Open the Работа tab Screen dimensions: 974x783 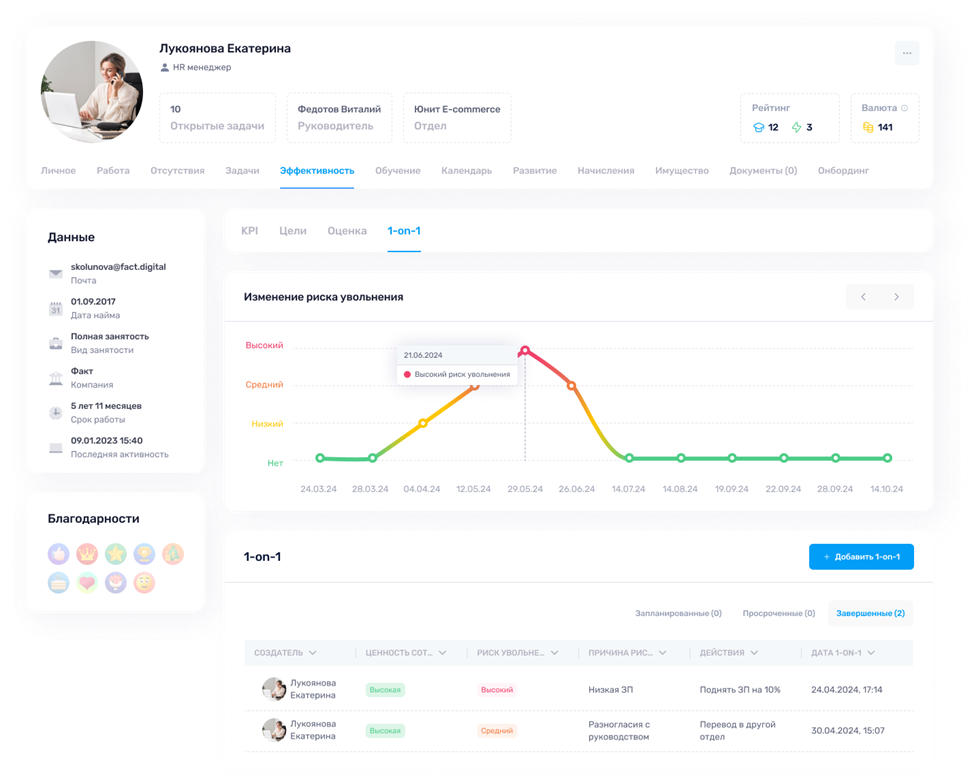[113, 171]
